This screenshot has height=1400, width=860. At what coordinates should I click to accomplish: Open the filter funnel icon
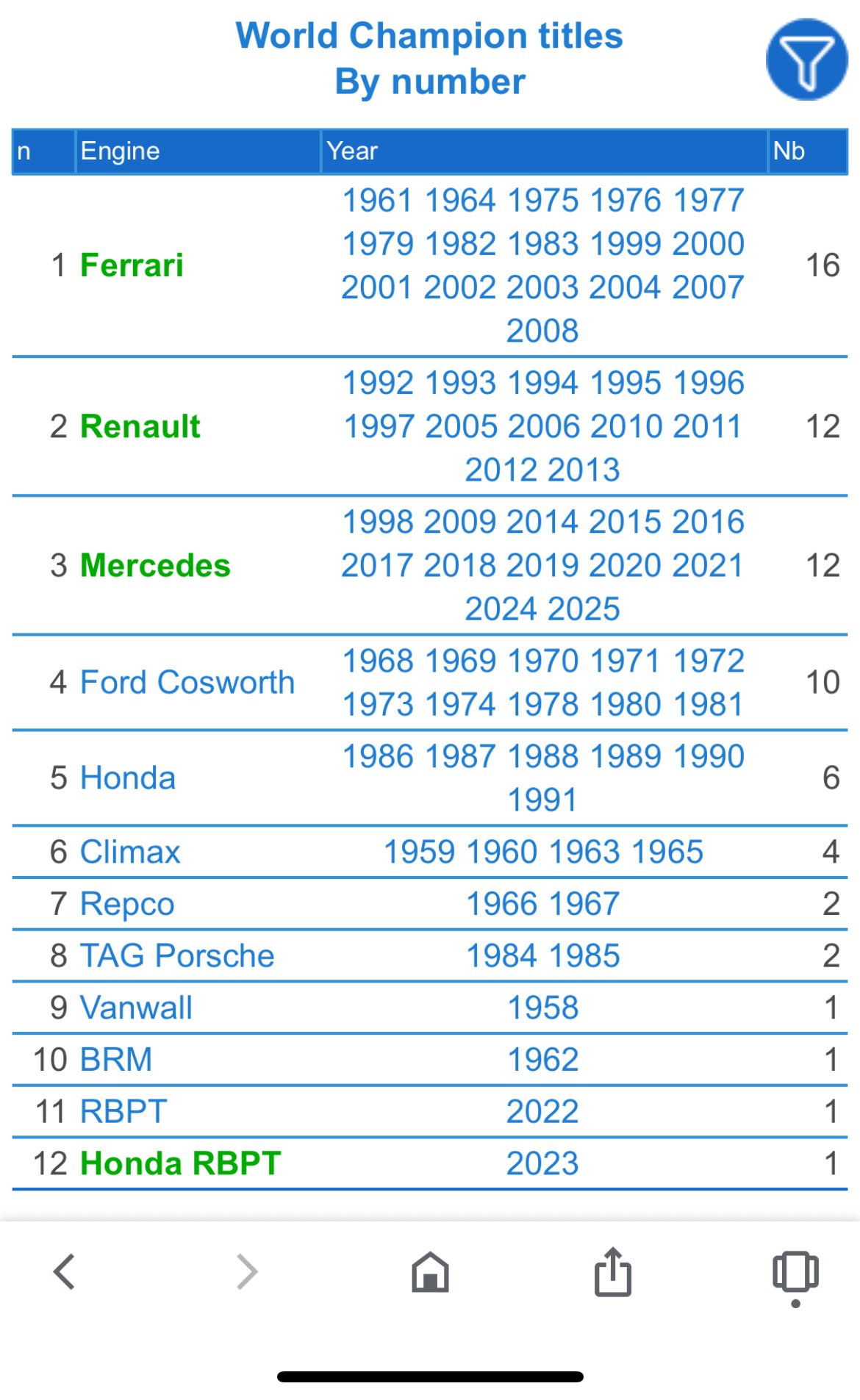pos(806,60)
